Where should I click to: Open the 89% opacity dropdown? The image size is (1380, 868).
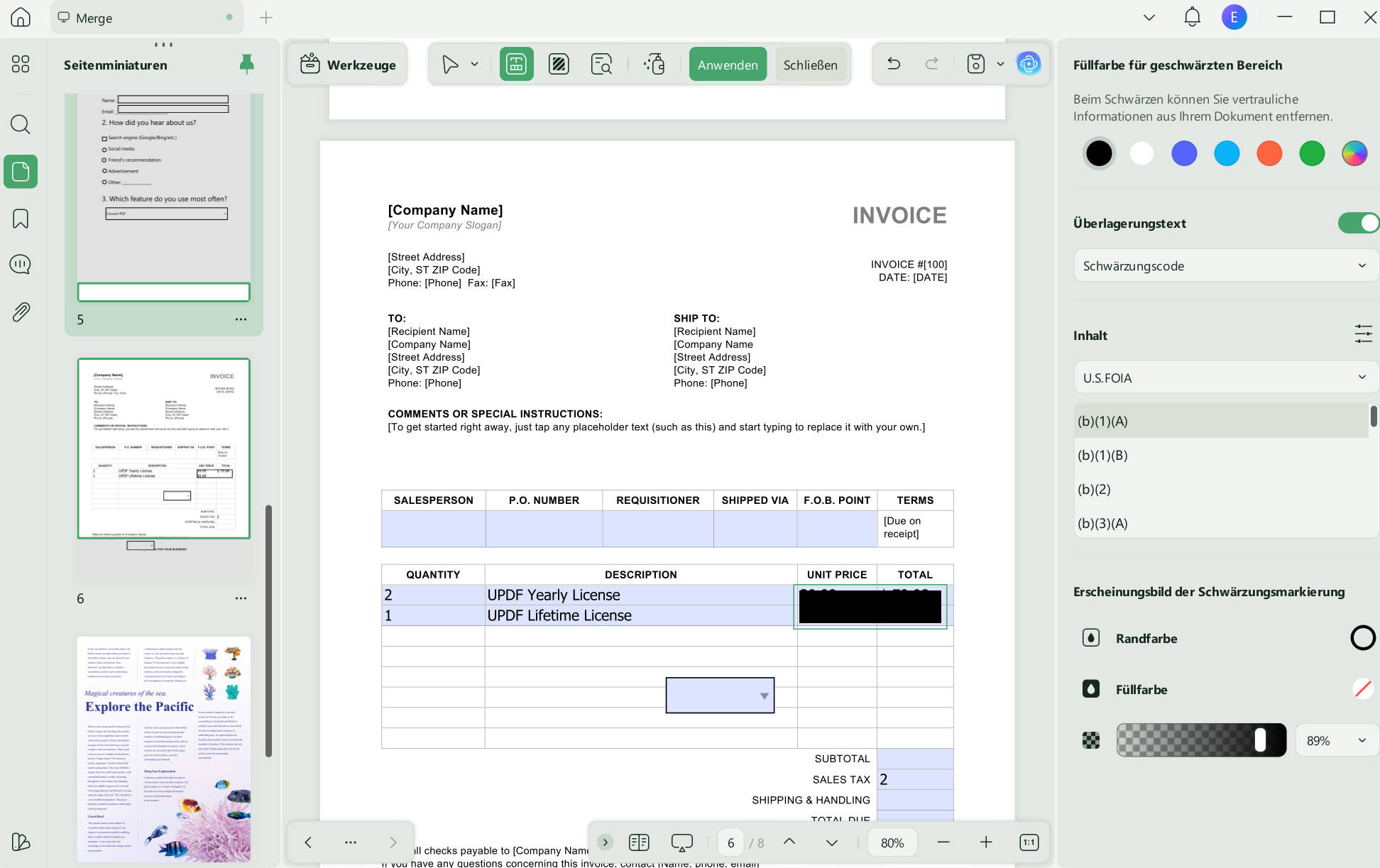(x=1336, y=741)
